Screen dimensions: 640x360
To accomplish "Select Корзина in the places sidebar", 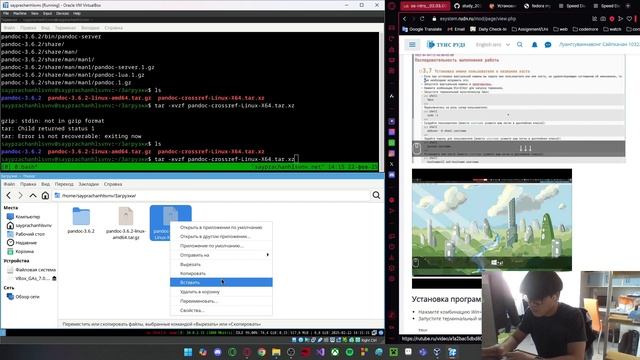I will coord(20,251).
